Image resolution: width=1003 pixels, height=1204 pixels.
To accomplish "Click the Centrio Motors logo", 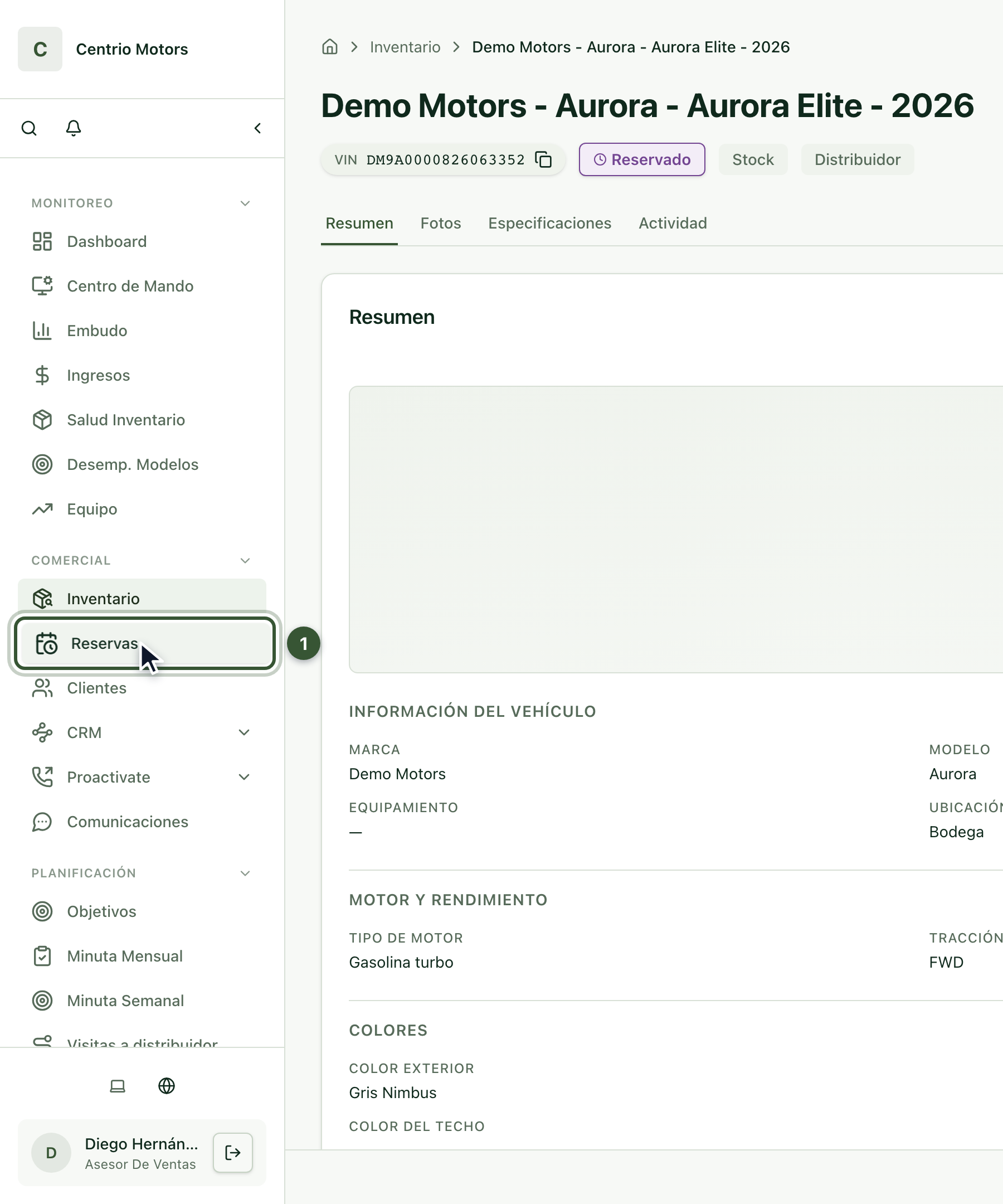I will pos(40,49).
